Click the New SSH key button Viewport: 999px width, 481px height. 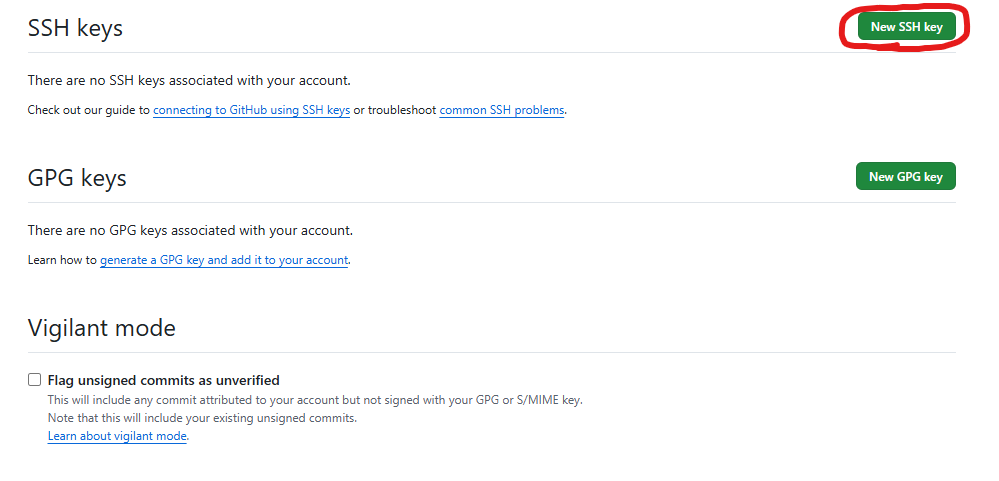click(906, 27)
